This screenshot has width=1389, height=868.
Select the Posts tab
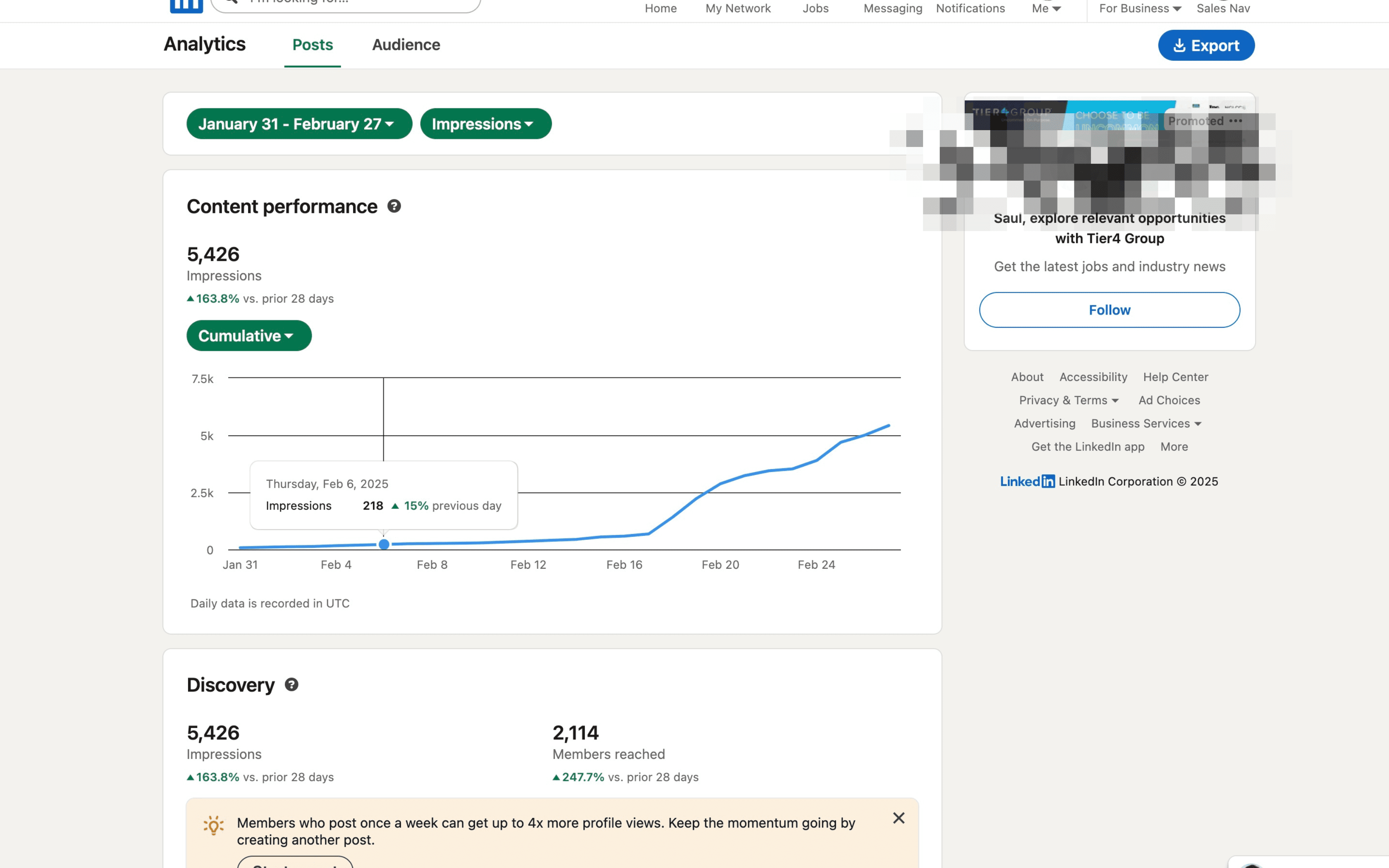click(312, 45)
